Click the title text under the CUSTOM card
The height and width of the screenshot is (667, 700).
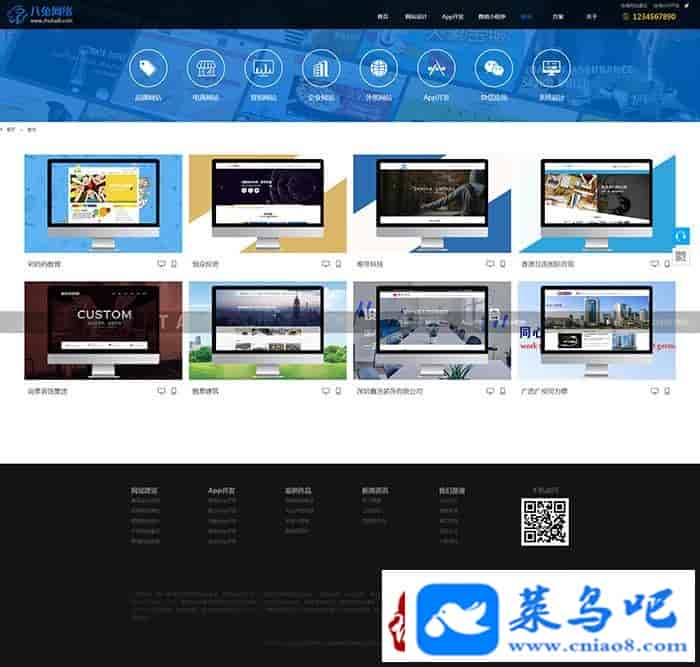47,391
